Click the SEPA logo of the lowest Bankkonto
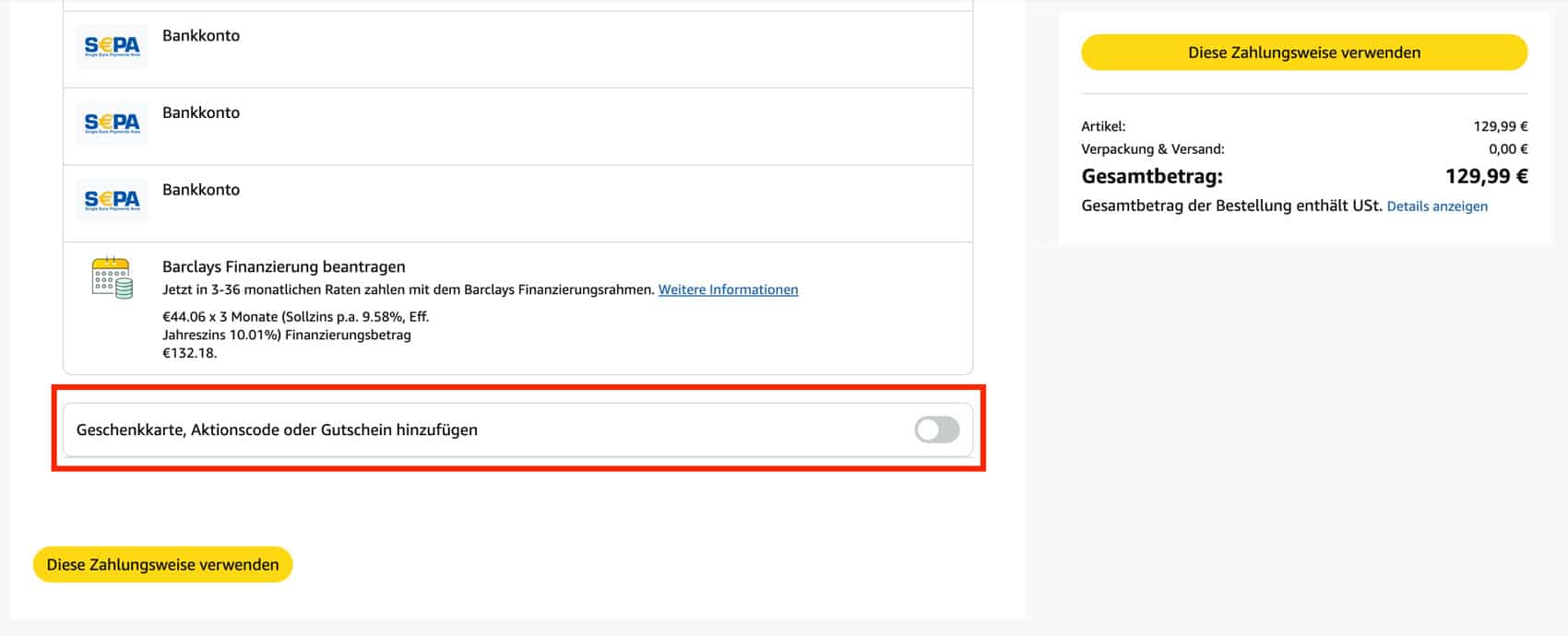 pyautogui.click(x=112, y=200)
